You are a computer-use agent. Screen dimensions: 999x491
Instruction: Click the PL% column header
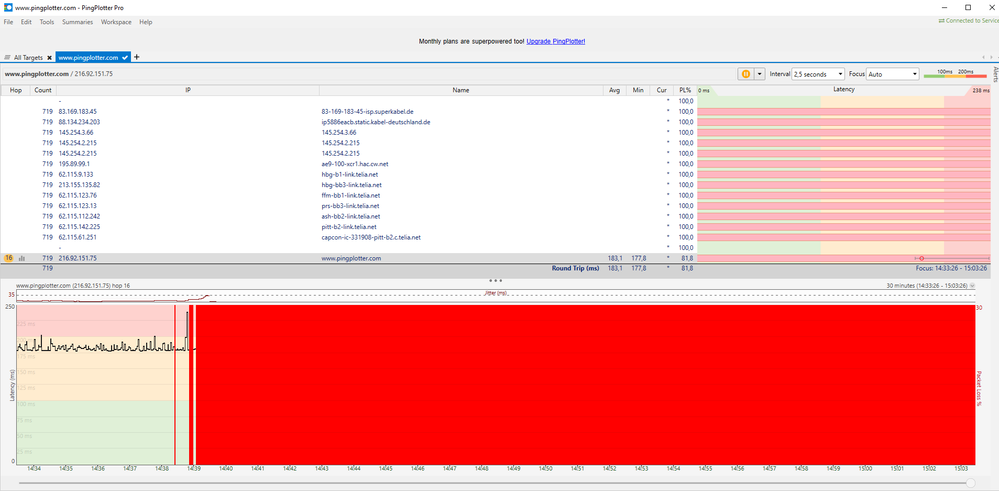click(x=685, y=90)
